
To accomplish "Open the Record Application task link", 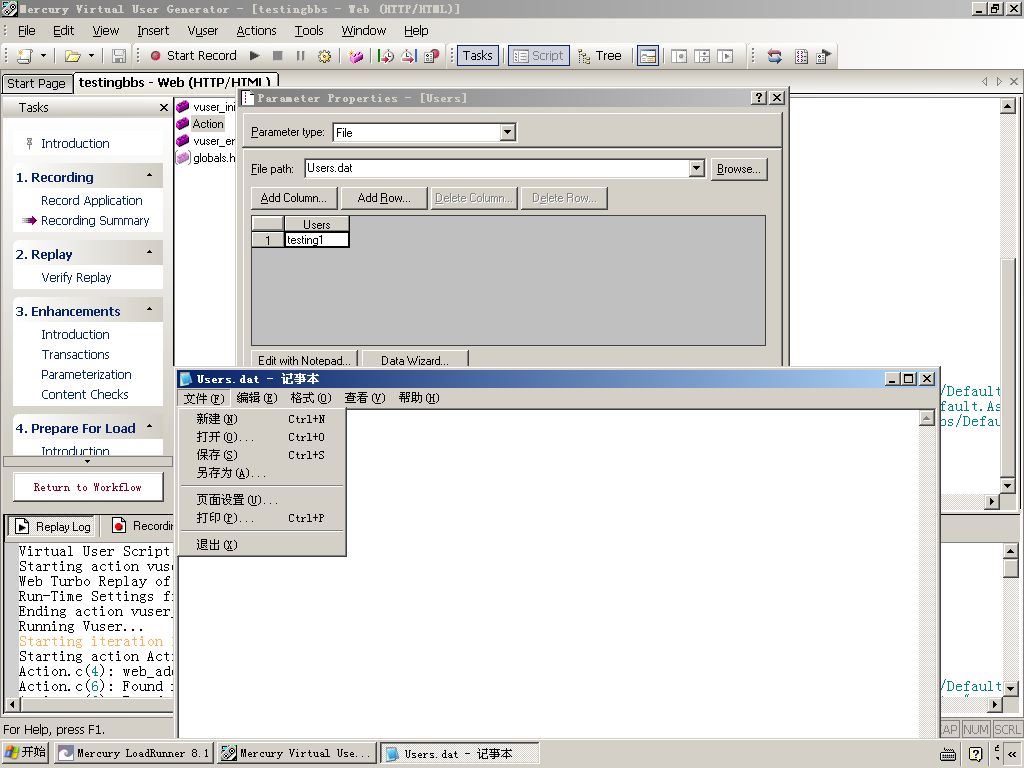I will (91, 200).
